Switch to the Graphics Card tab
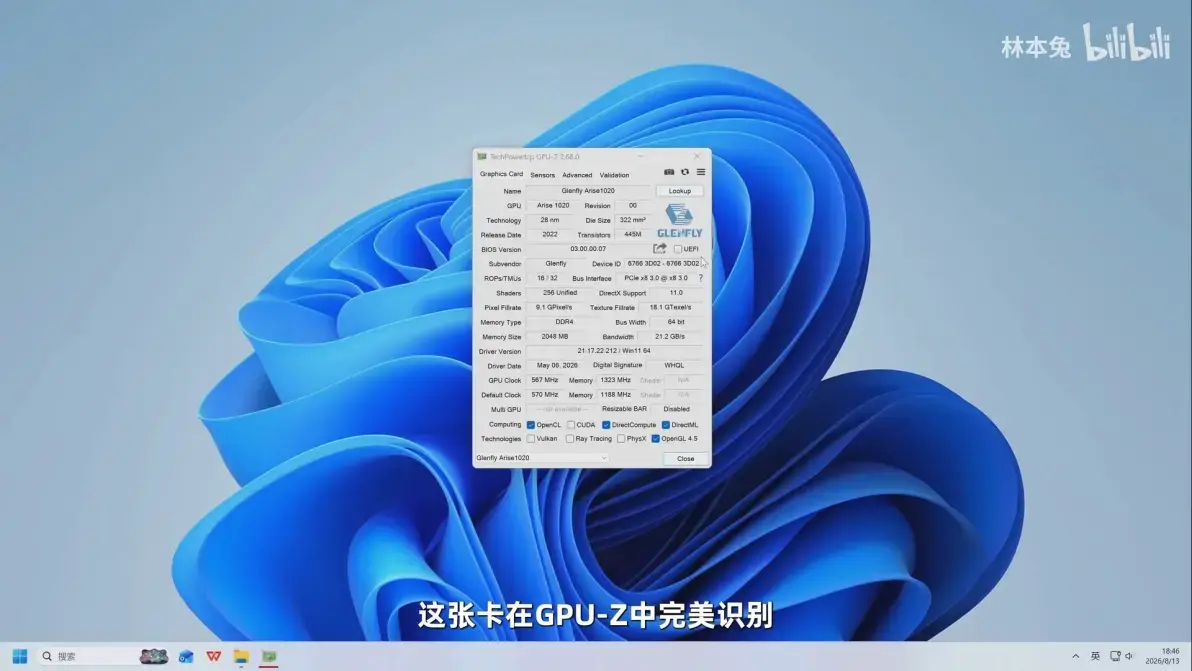 [501, 174]
